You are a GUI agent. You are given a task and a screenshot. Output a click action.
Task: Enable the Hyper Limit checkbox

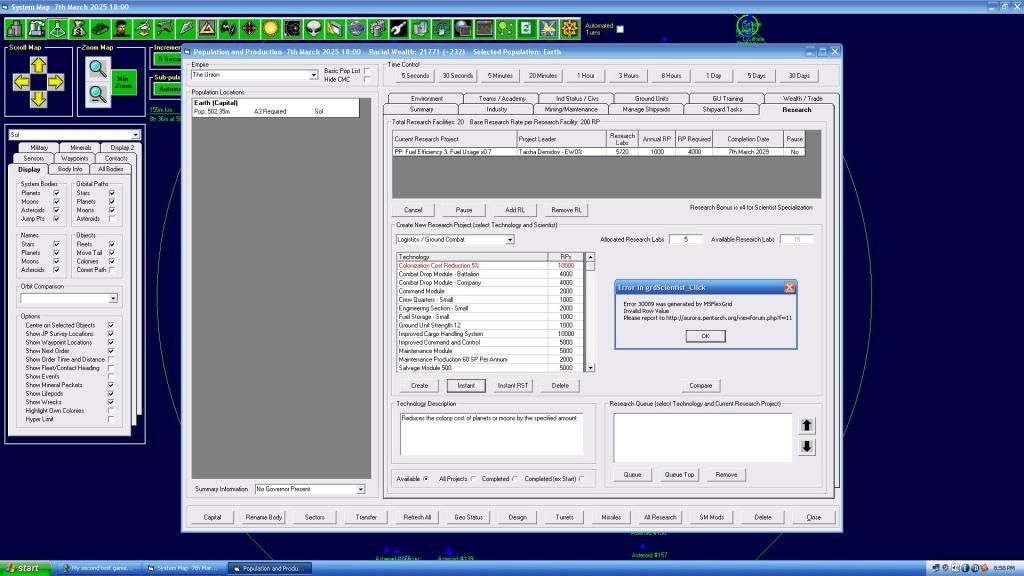click(110, 419)
